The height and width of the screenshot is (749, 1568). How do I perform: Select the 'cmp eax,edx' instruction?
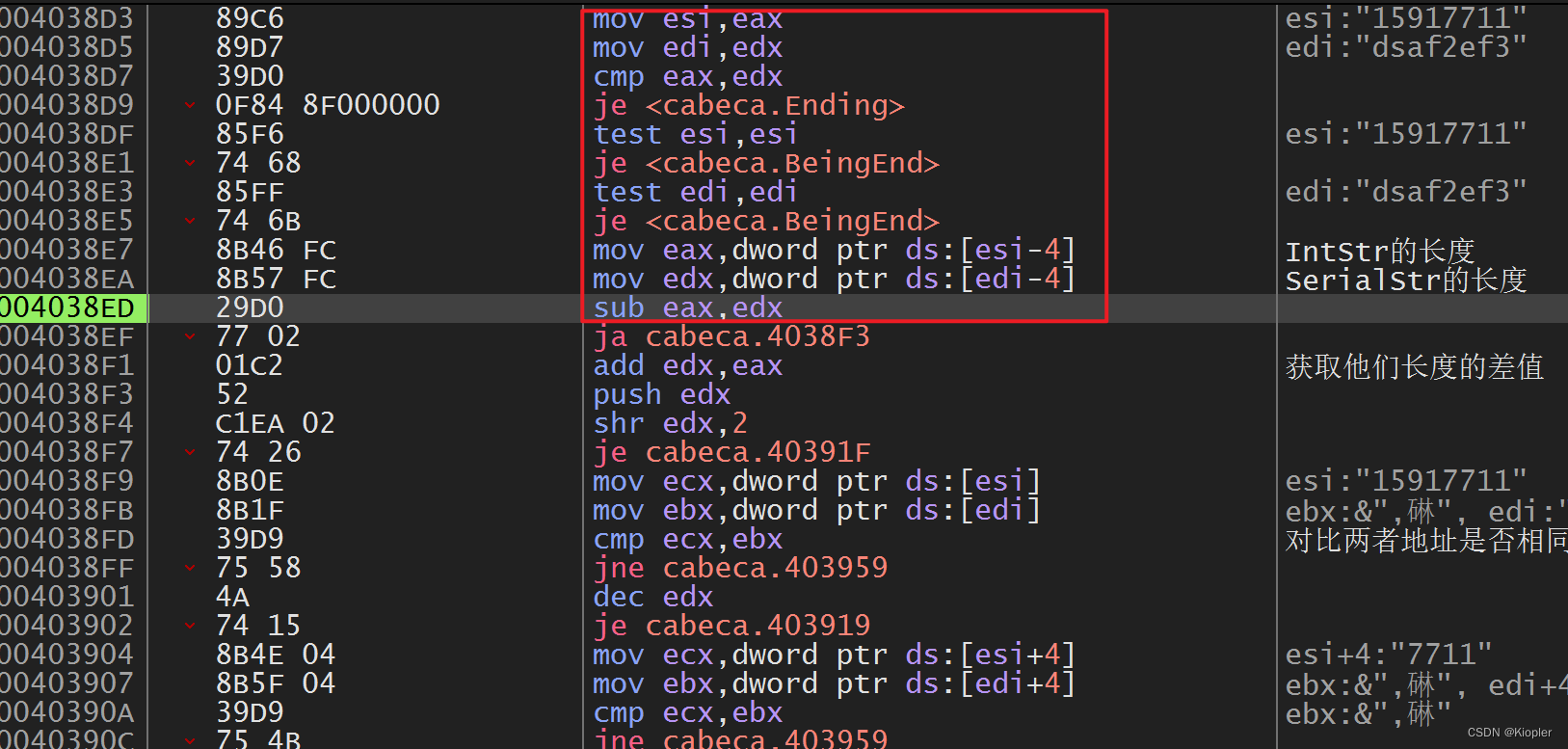click(688, 76)
